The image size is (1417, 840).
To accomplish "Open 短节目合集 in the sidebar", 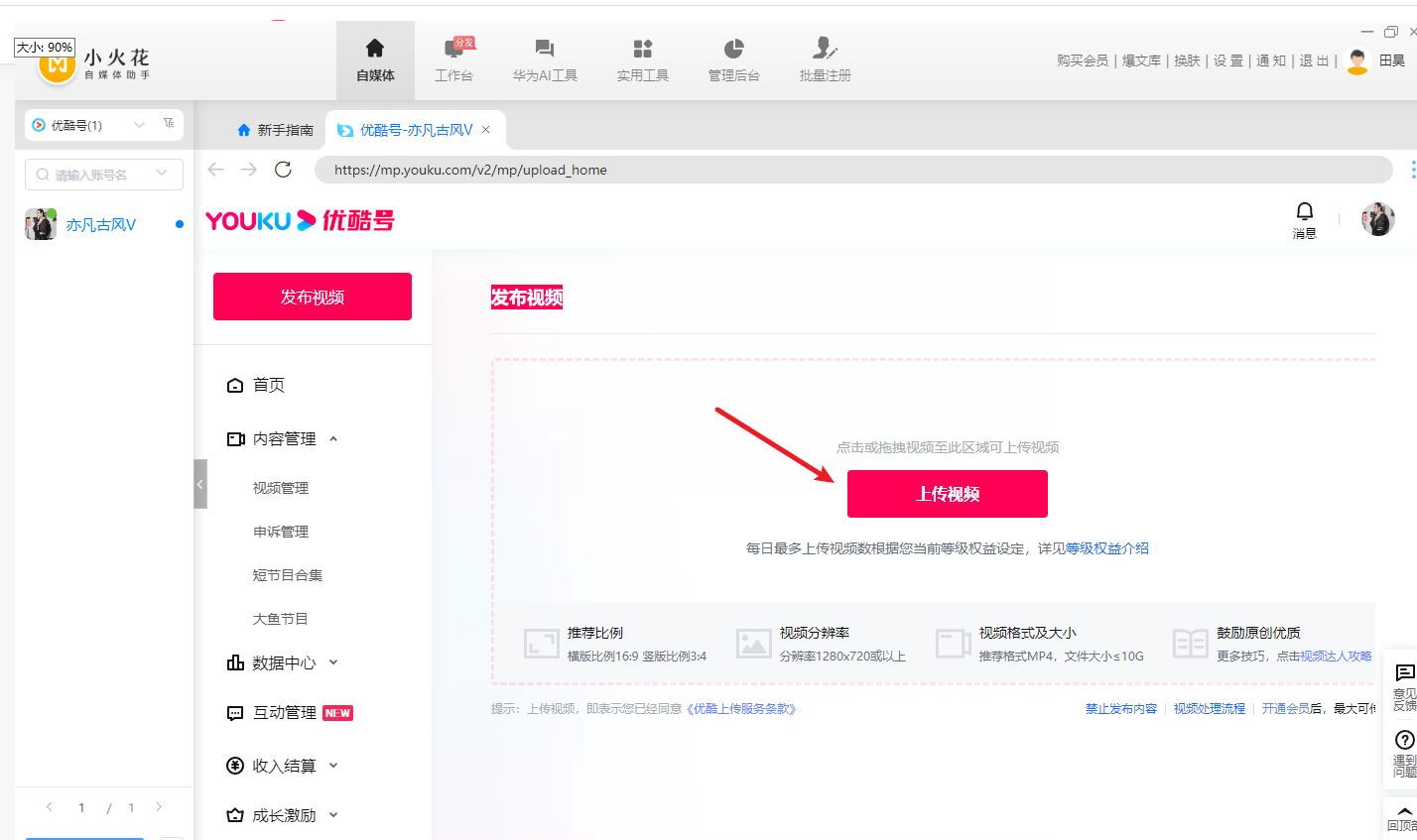I will 288,575.
